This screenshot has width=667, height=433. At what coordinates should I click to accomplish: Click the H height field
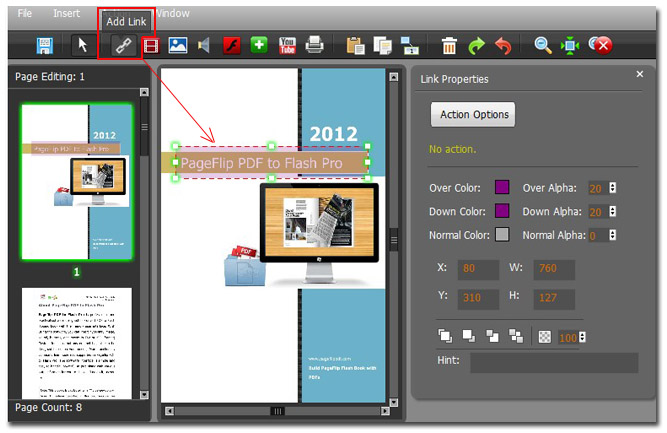[554, 299]
